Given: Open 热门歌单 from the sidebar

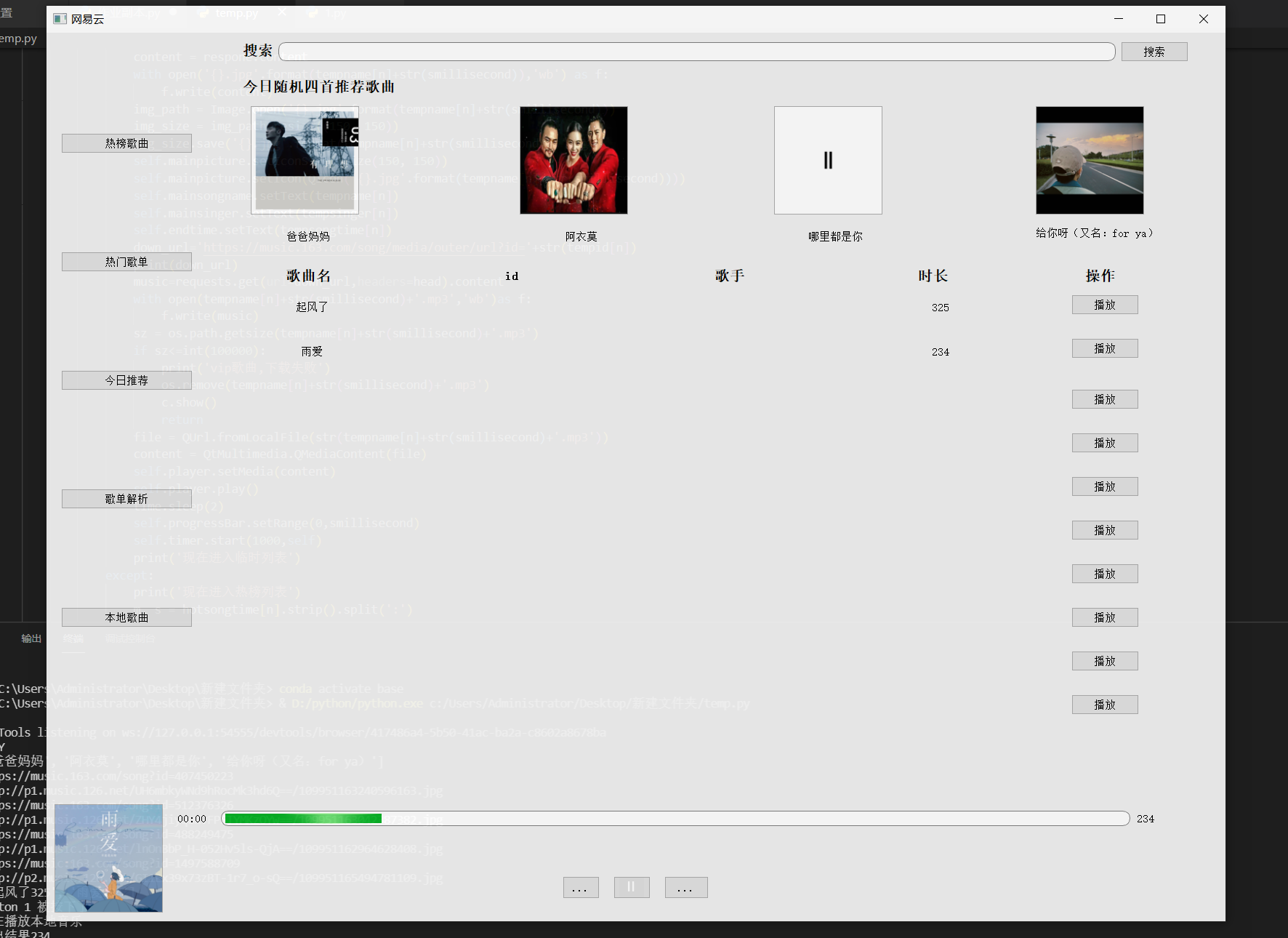Looking at the screenshot, I should (x=126, y=261).
